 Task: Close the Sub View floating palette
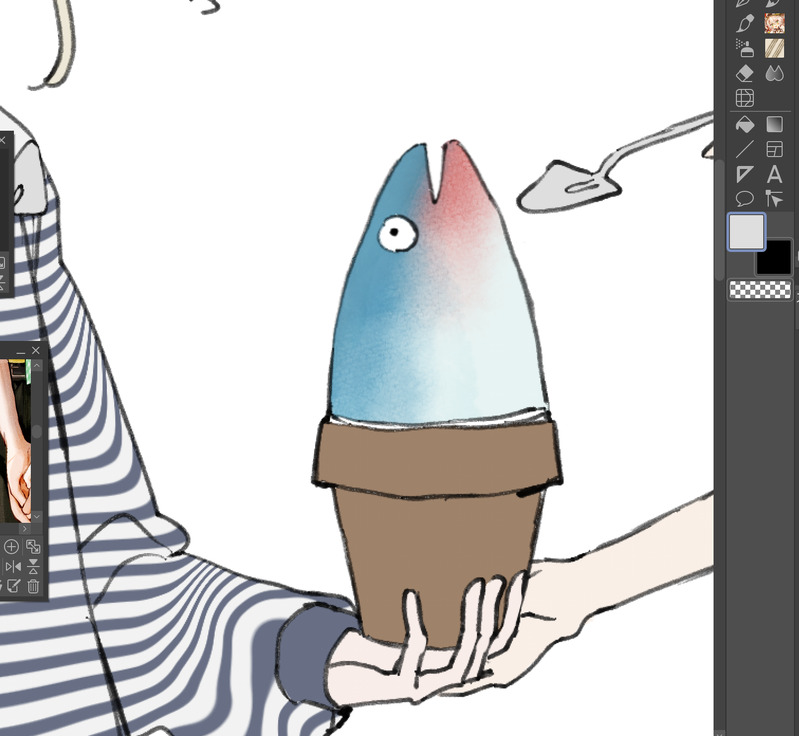pos(36,351)
